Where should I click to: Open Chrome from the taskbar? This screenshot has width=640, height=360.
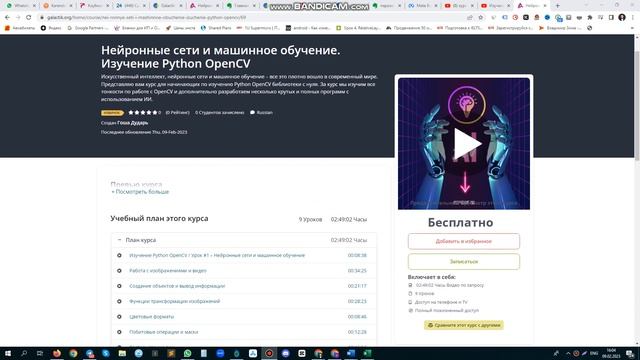73,353
